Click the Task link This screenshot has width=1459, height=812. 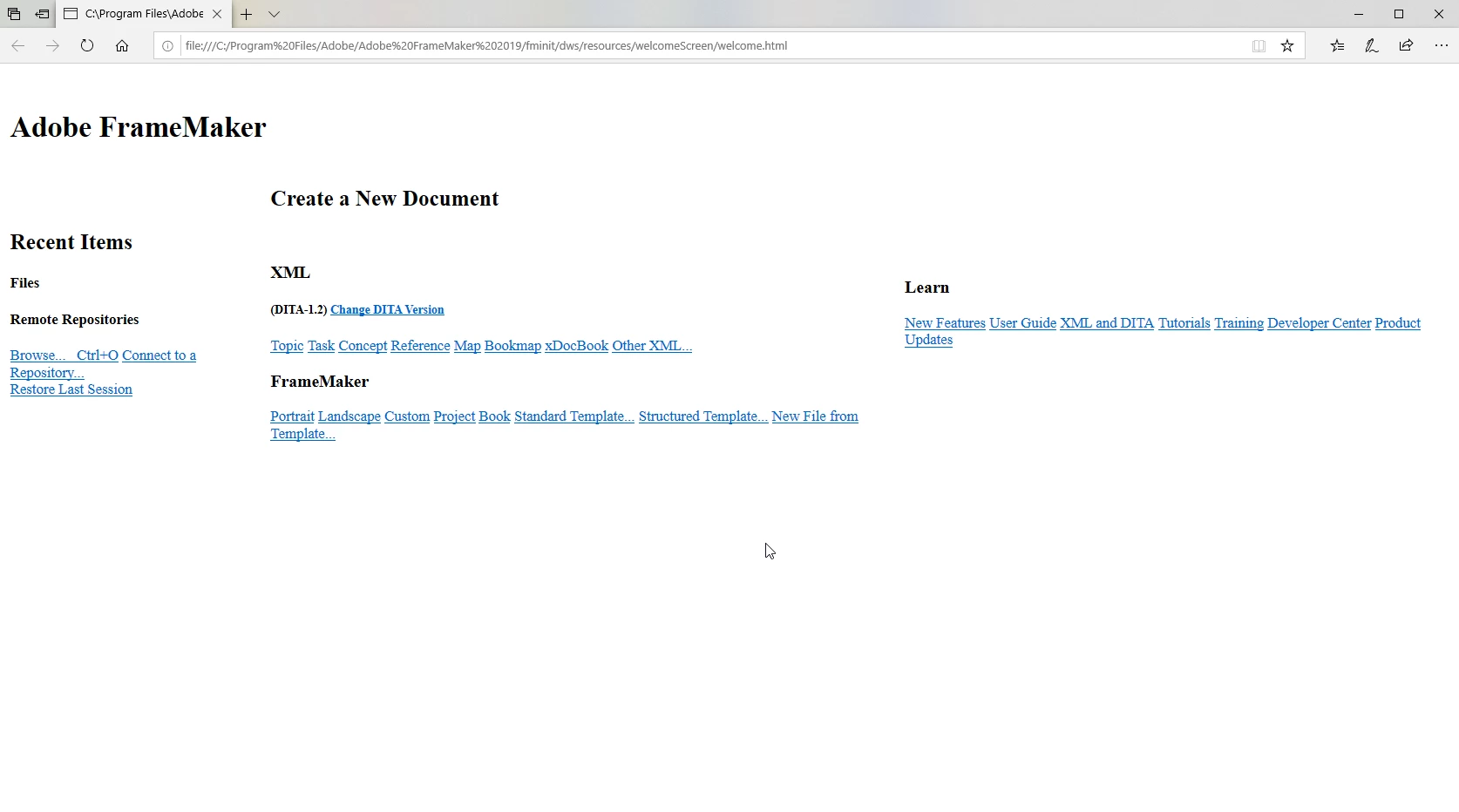pyautogui.click(x=321, y=346)
